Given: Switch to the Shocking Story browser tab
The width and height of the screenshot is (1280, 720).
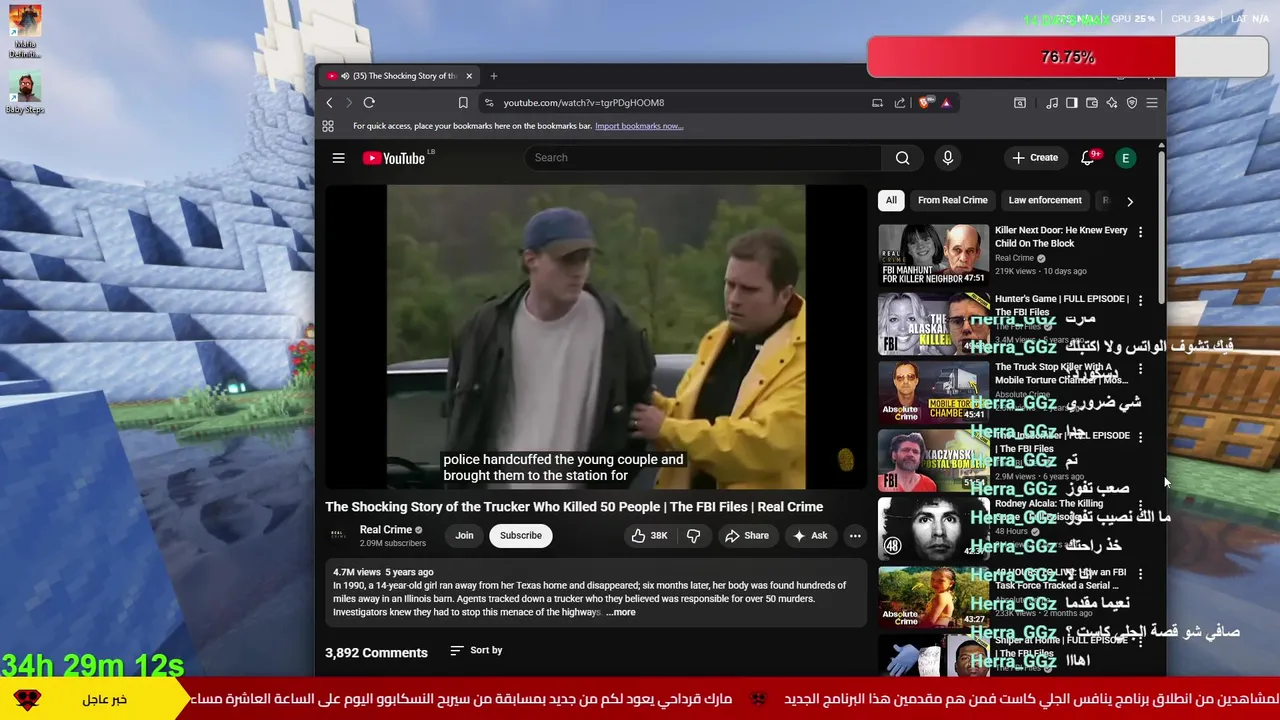Looking at the screenshot, I should pyautogui.click(x=400, y=76).
